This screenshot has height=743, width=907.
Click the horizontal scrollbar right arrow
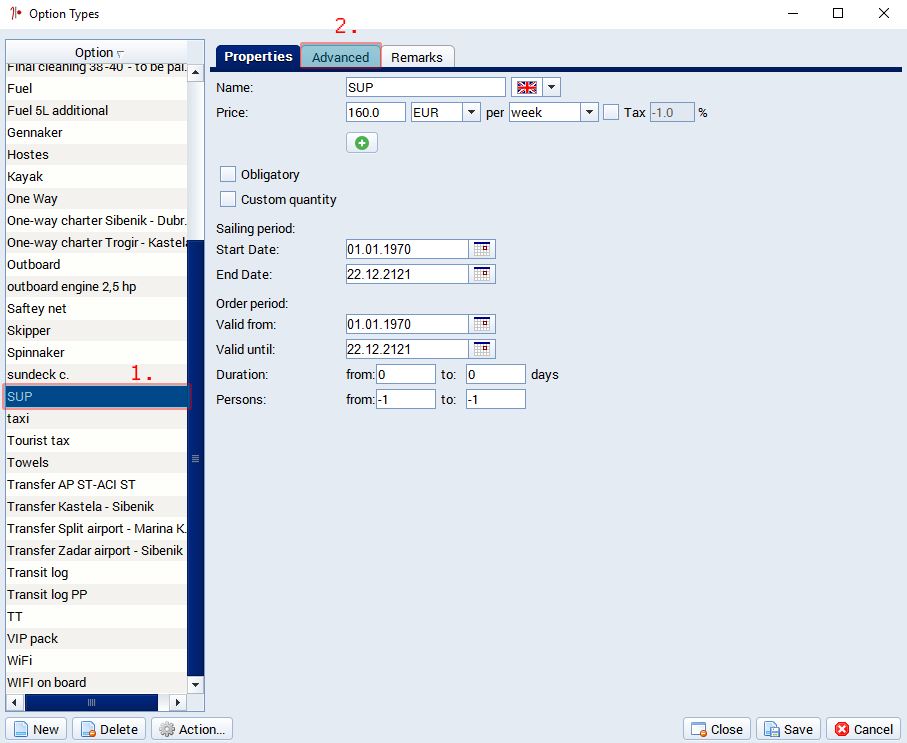click(x=178, y=702)
